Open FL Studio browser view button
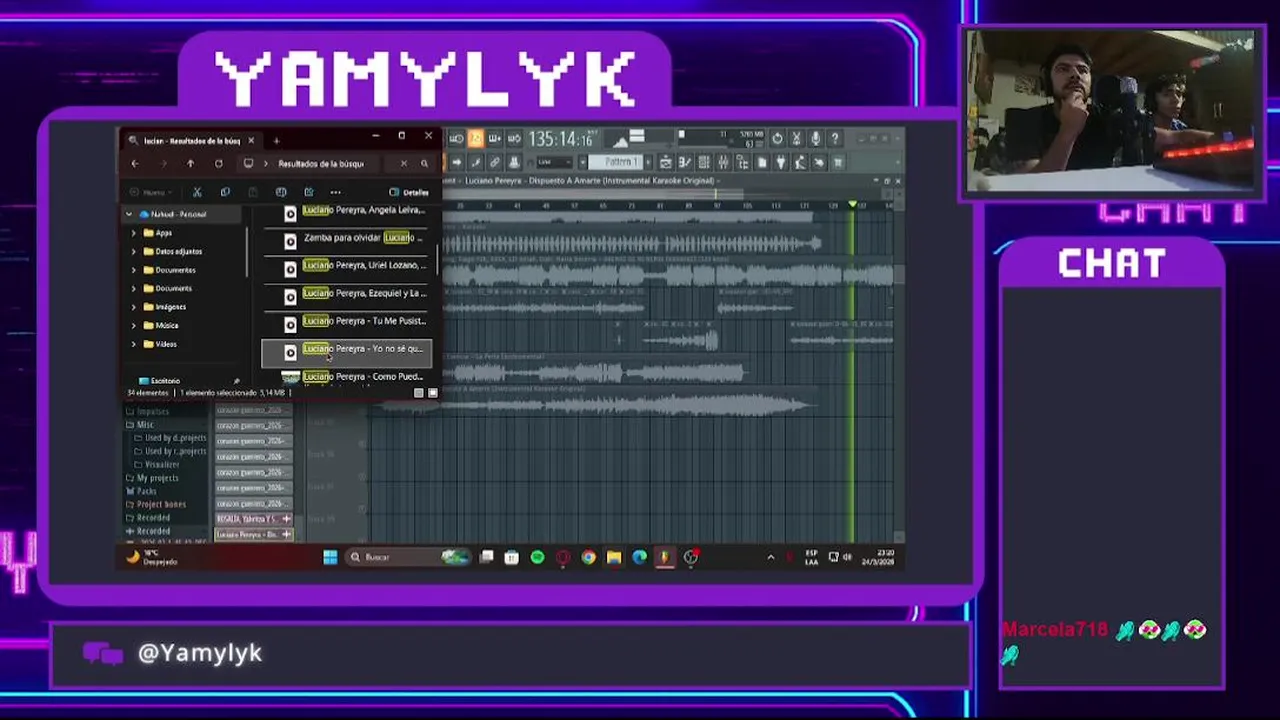 coord(742,162)
